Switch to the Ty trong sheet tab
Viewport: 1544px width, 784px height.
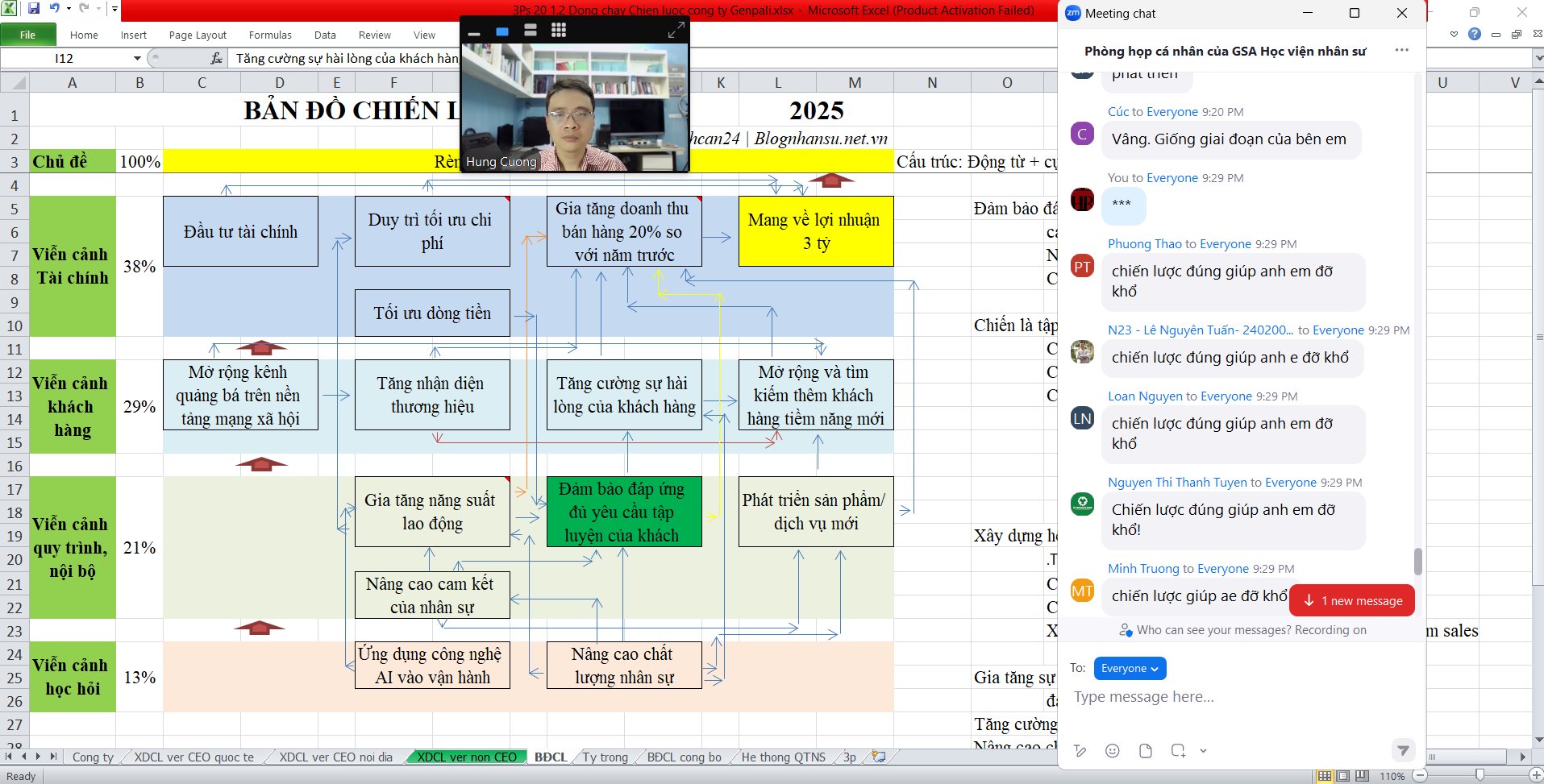[605, 757]
